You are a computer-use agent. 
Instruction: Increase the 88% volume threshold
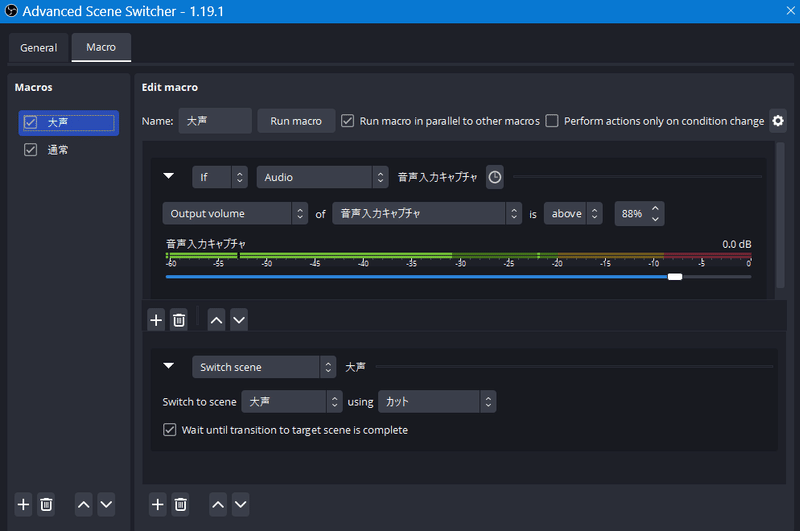[x=655, y=208]
